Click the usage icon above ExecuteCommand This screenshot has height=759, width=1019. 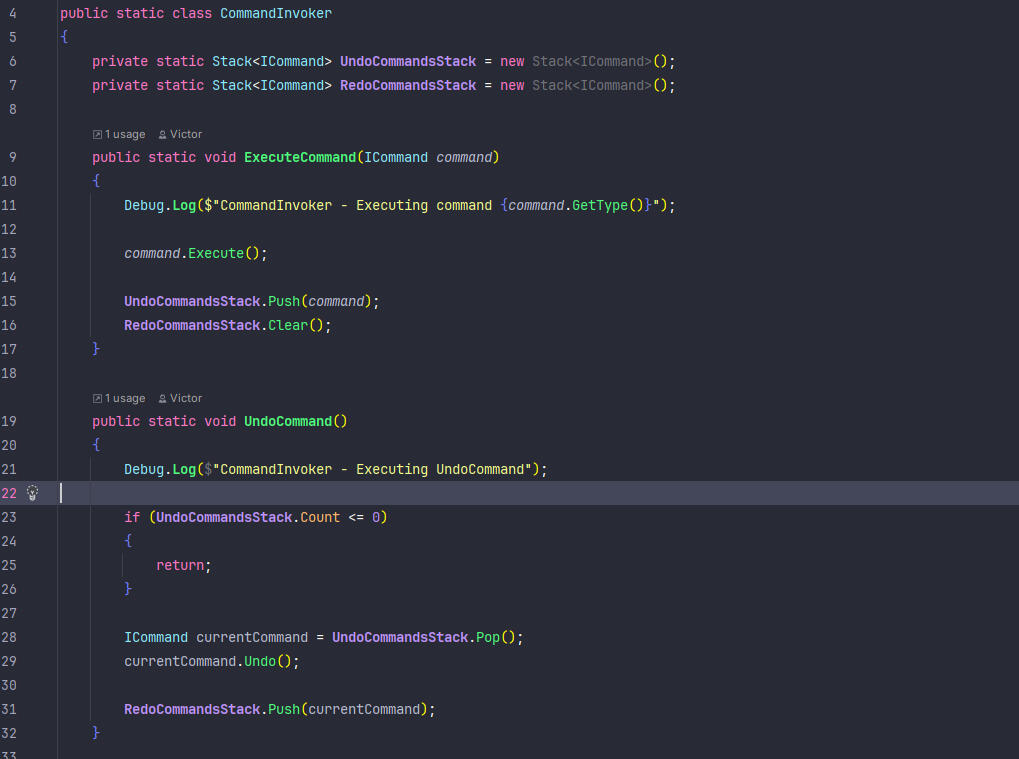97,135
